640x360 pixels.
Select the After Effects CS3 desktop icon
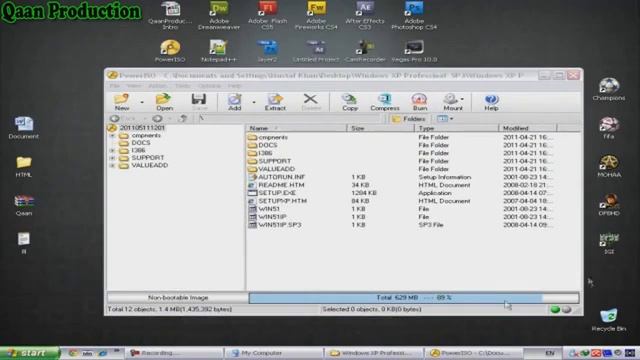point(364,16)
